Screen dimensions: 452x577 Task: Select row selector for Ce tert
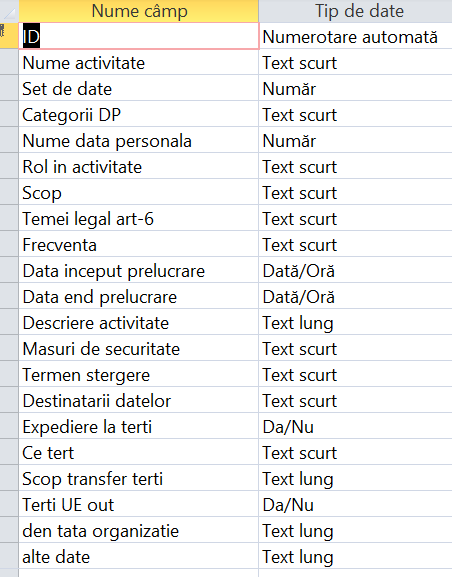tap(9, 453)
